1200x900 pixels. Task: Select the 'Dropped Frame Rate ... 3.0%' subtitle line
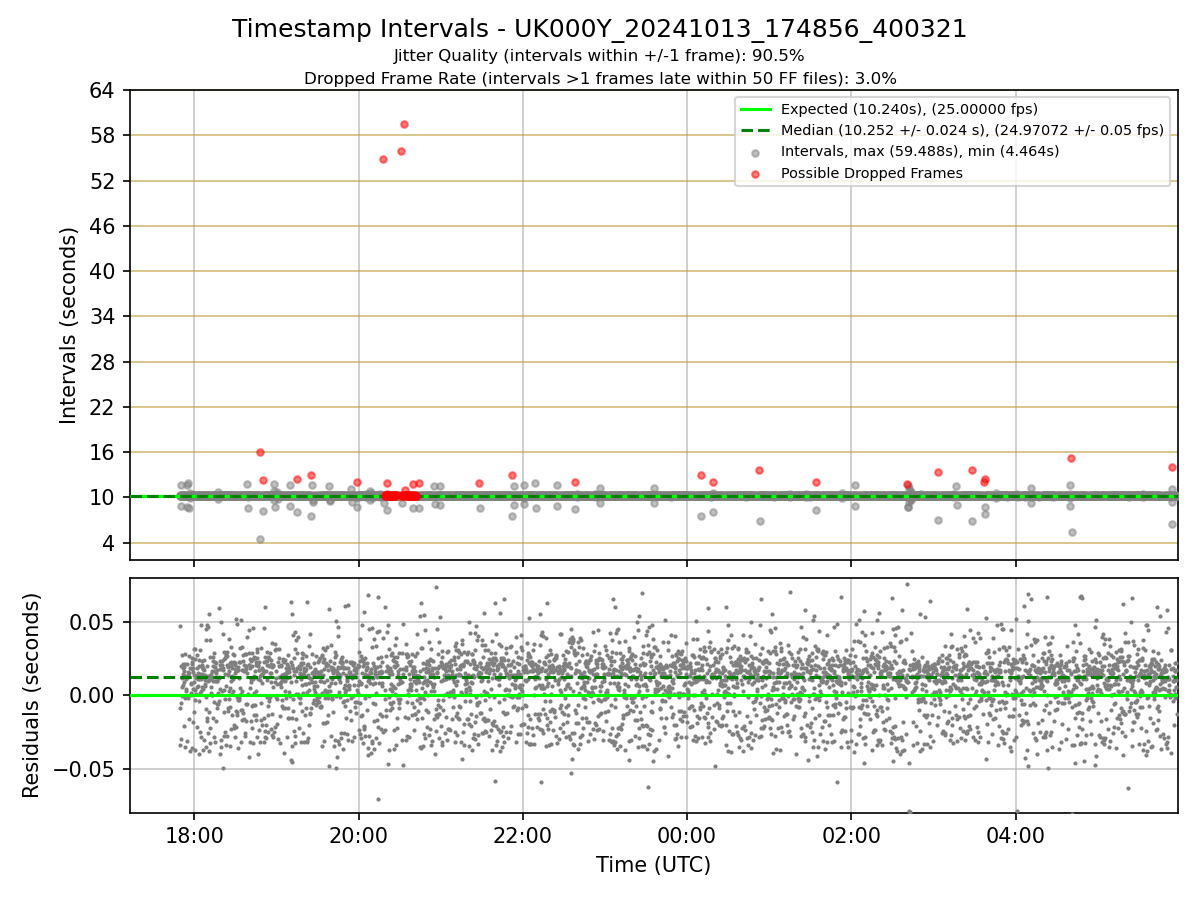[600, 78]
